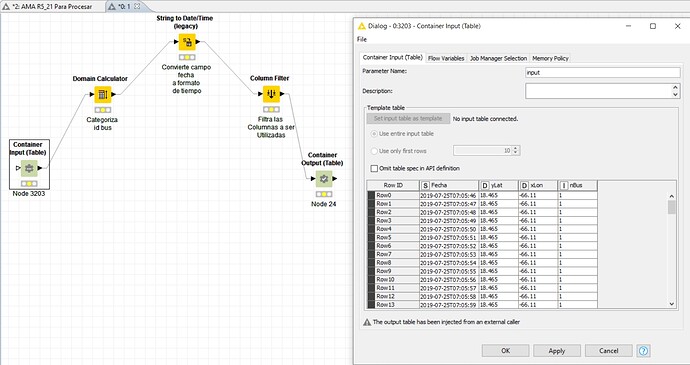Open the dialog help question mark icon
This screenshot has width=690, height=365.
pos(643,351)
